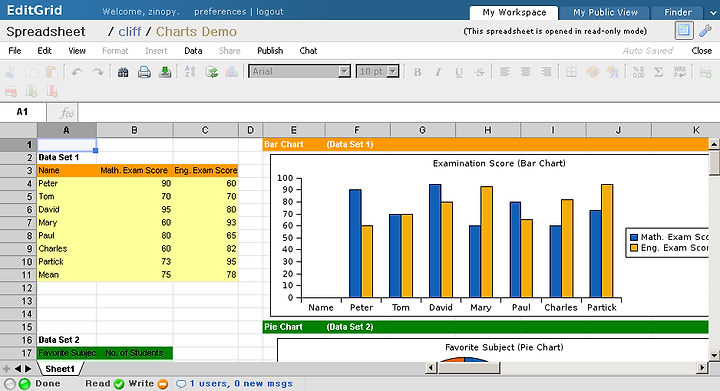Click previous sheet left arrow
The height and width of the screenshot is (391, 720).
(18, 369)
